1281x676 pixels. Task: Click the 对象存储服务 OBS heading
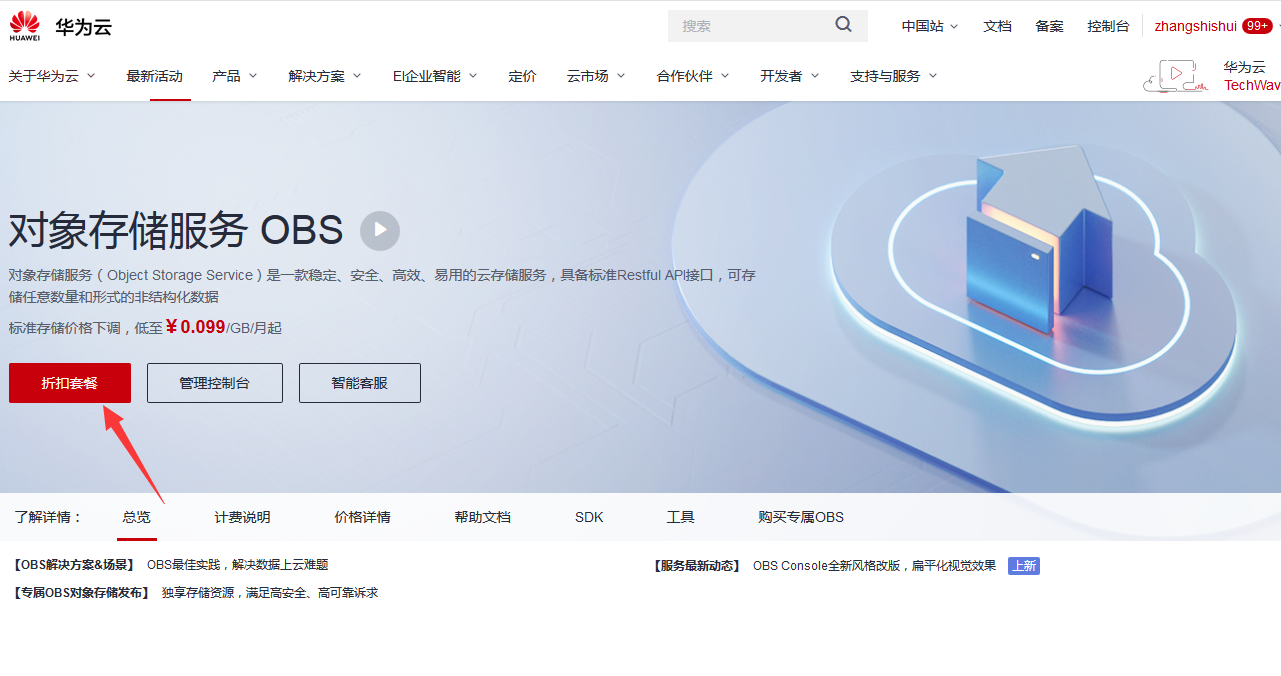click(176, 231)
